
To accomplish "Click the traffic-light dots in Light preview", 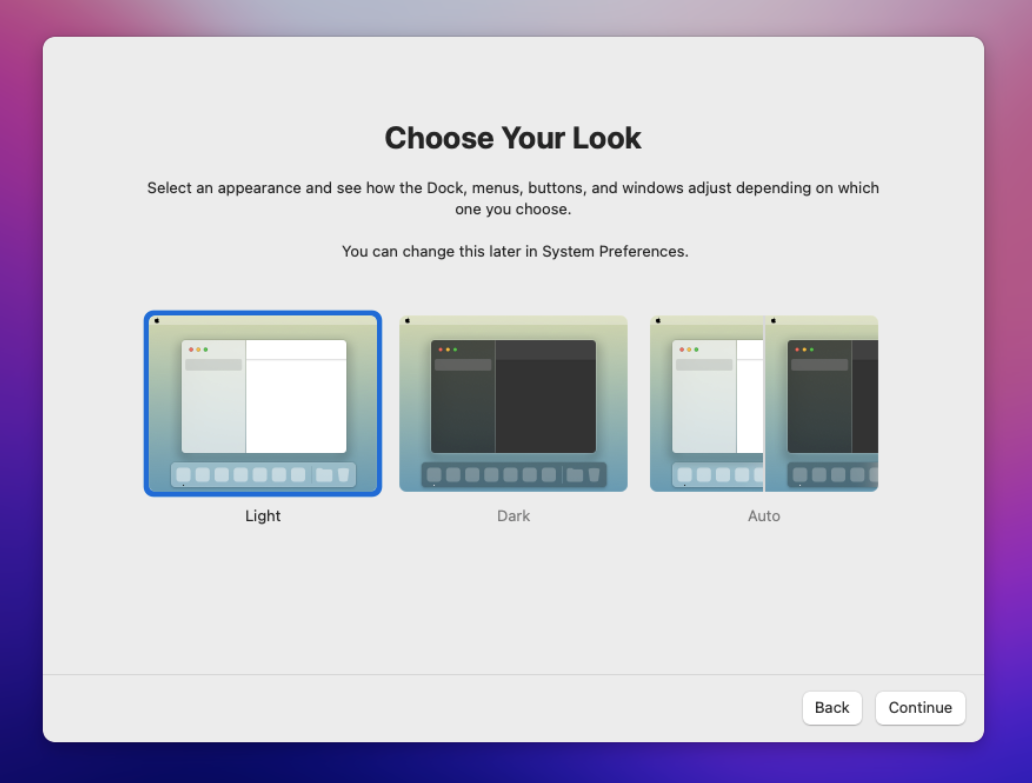I will tap(199, 351).
